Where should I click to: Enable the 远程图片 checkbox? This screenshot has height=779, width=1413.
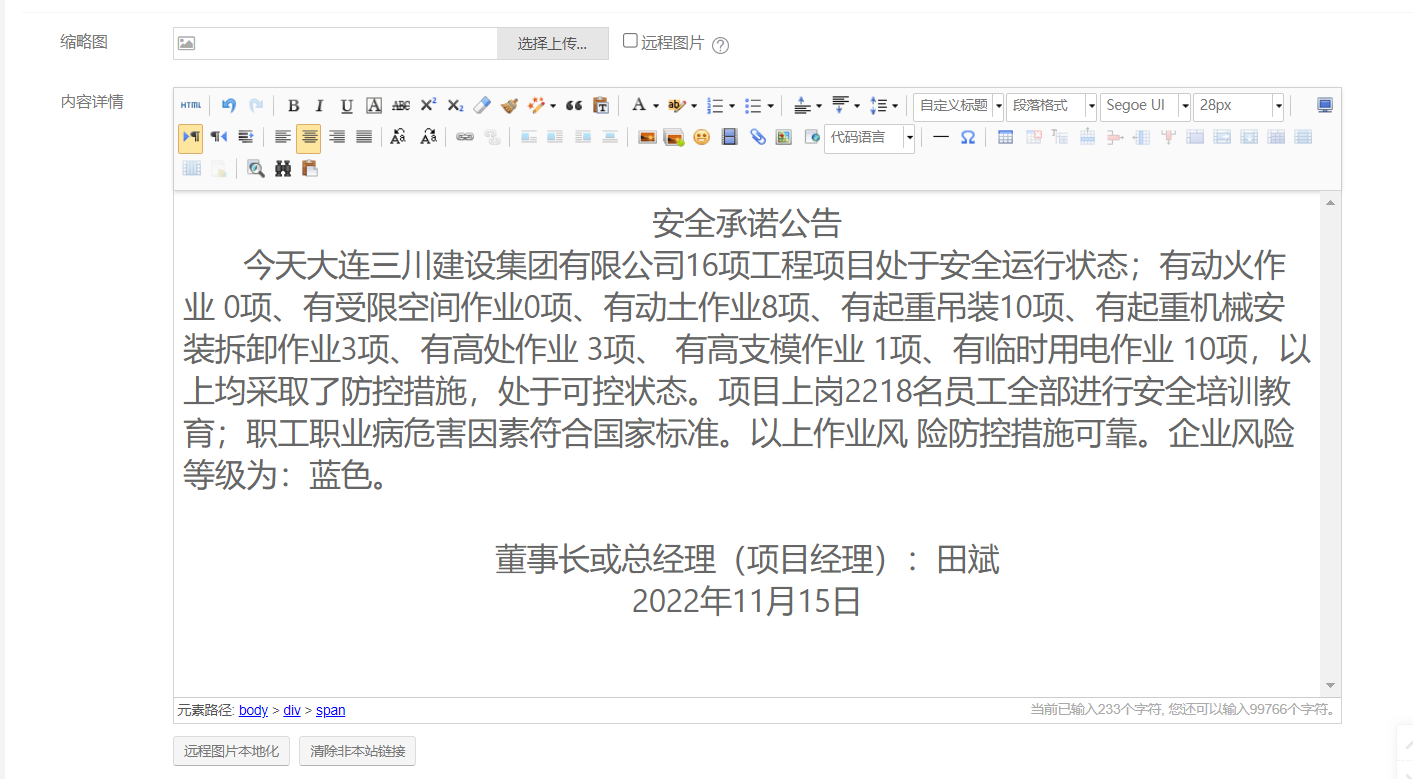(x=630, y=41)
